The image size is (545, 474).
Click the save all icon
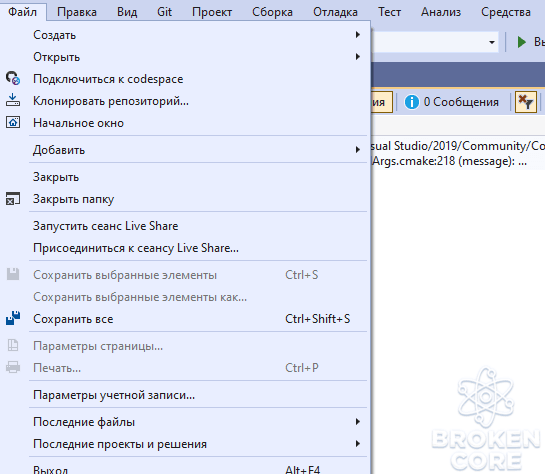coord(13,318)
